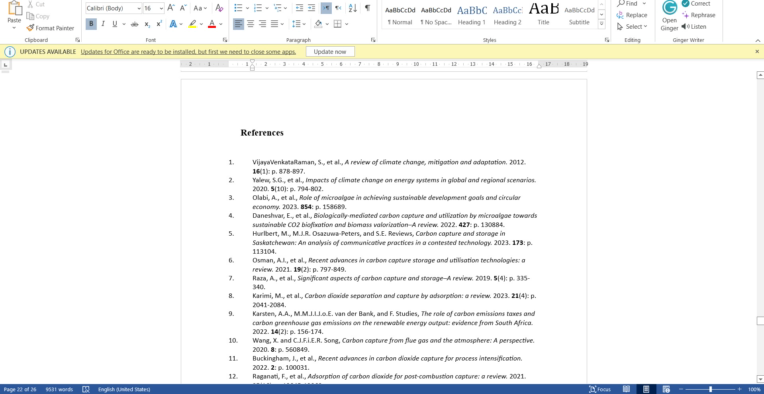Switch to Read Mode view in status bar
Image resolution: width=764 pixels, height=394 pixels.
click(x=626, y=389)
